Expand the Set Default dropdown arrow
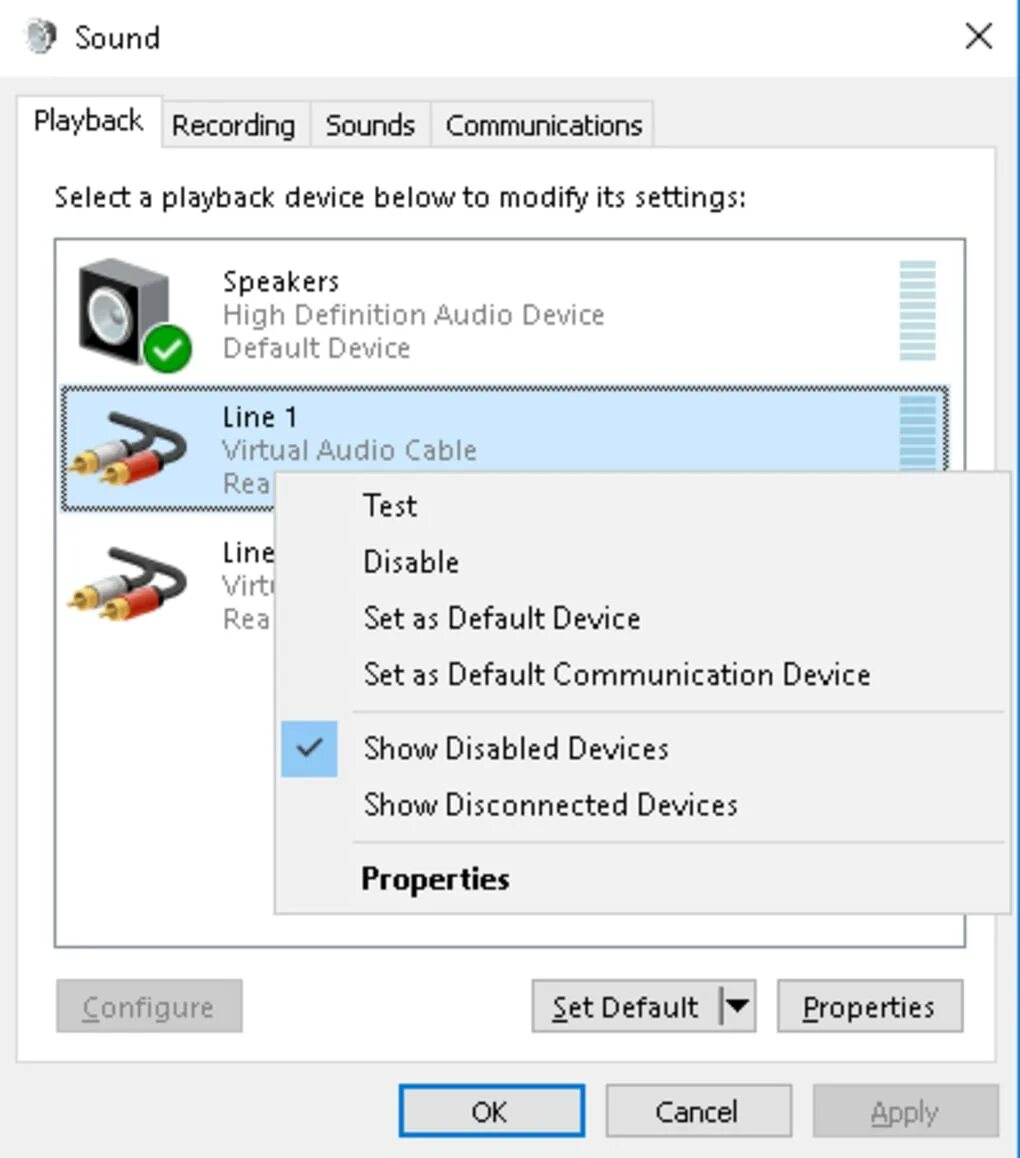Screen dimensions: 1020x1158 (x=737, y=1006)
